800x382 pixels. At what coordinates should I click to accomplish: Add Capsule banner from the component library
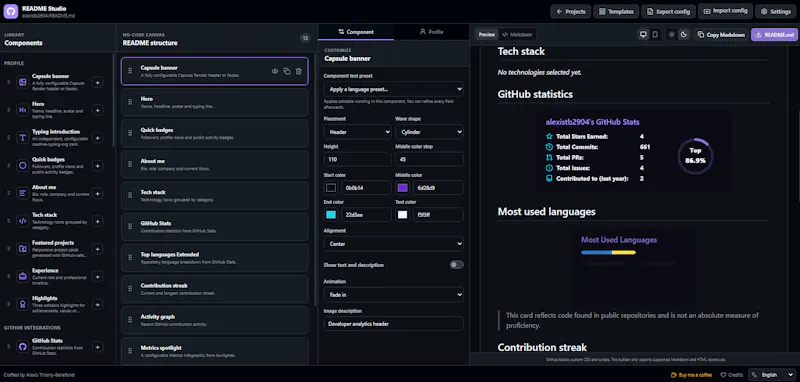[97, 82]
